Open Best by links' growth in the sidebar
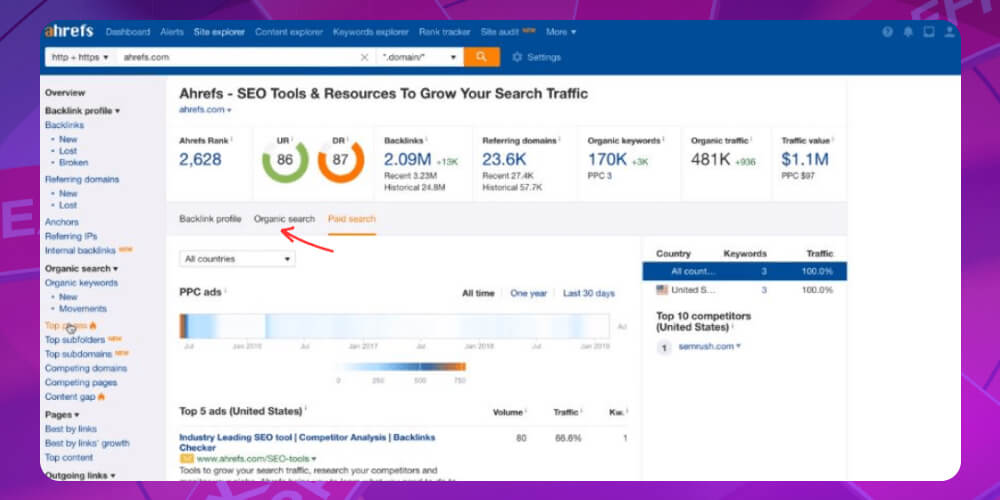Viewport: 1000px width, 500px height. click(x=87, y=443)
